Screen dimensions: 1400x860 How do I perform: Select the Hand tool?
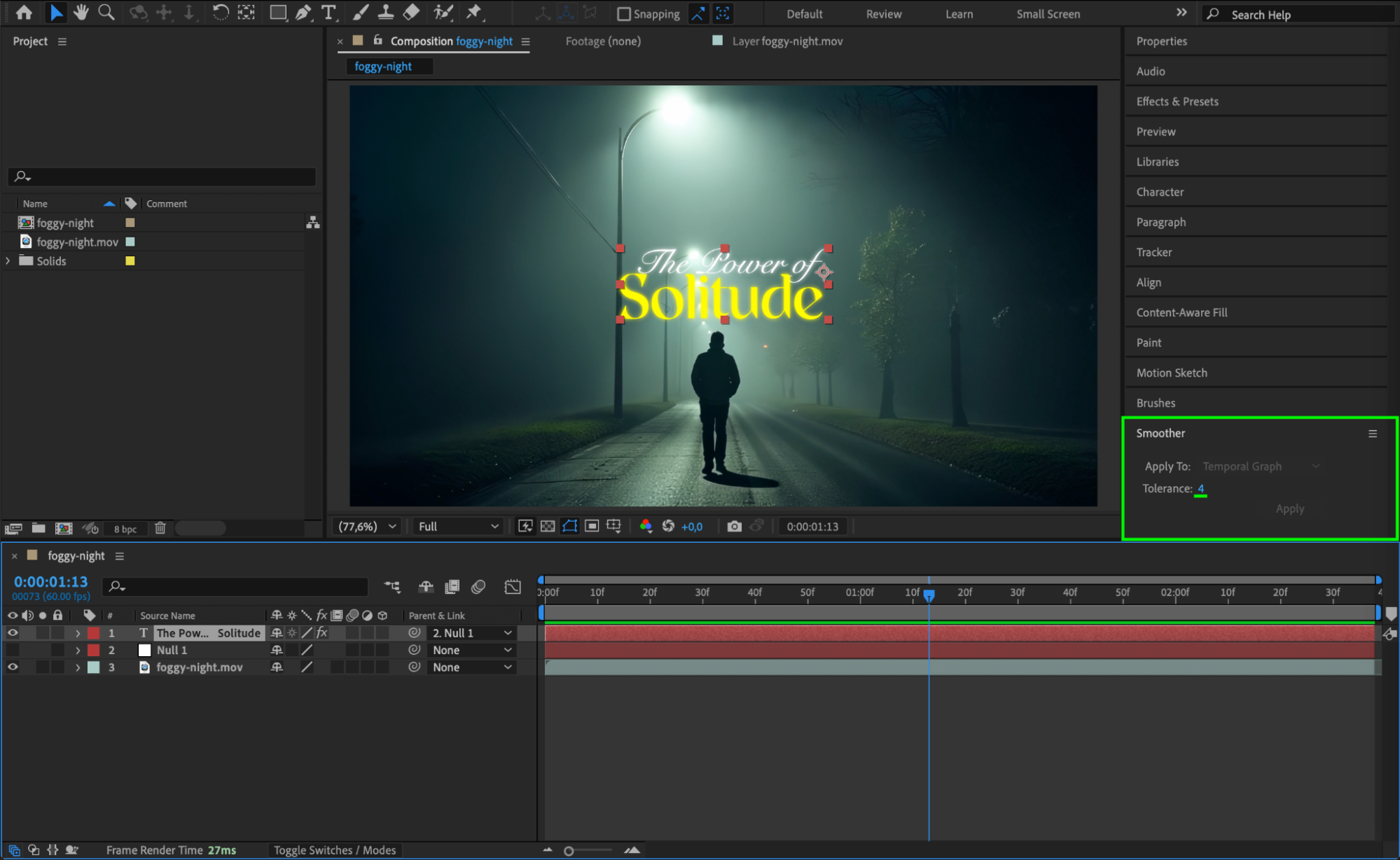click(x=81, y=12)
